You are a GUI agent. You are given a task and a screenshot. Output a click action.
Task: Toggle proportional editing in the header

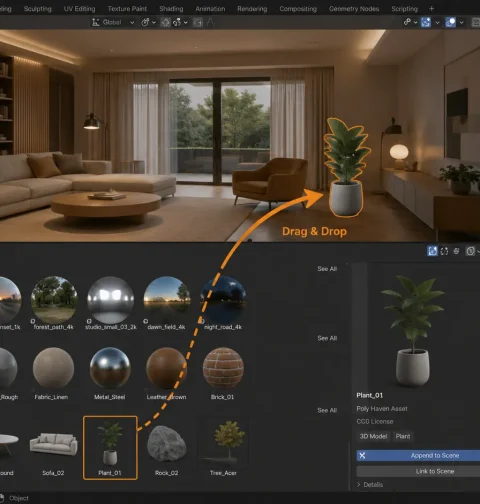198,22
